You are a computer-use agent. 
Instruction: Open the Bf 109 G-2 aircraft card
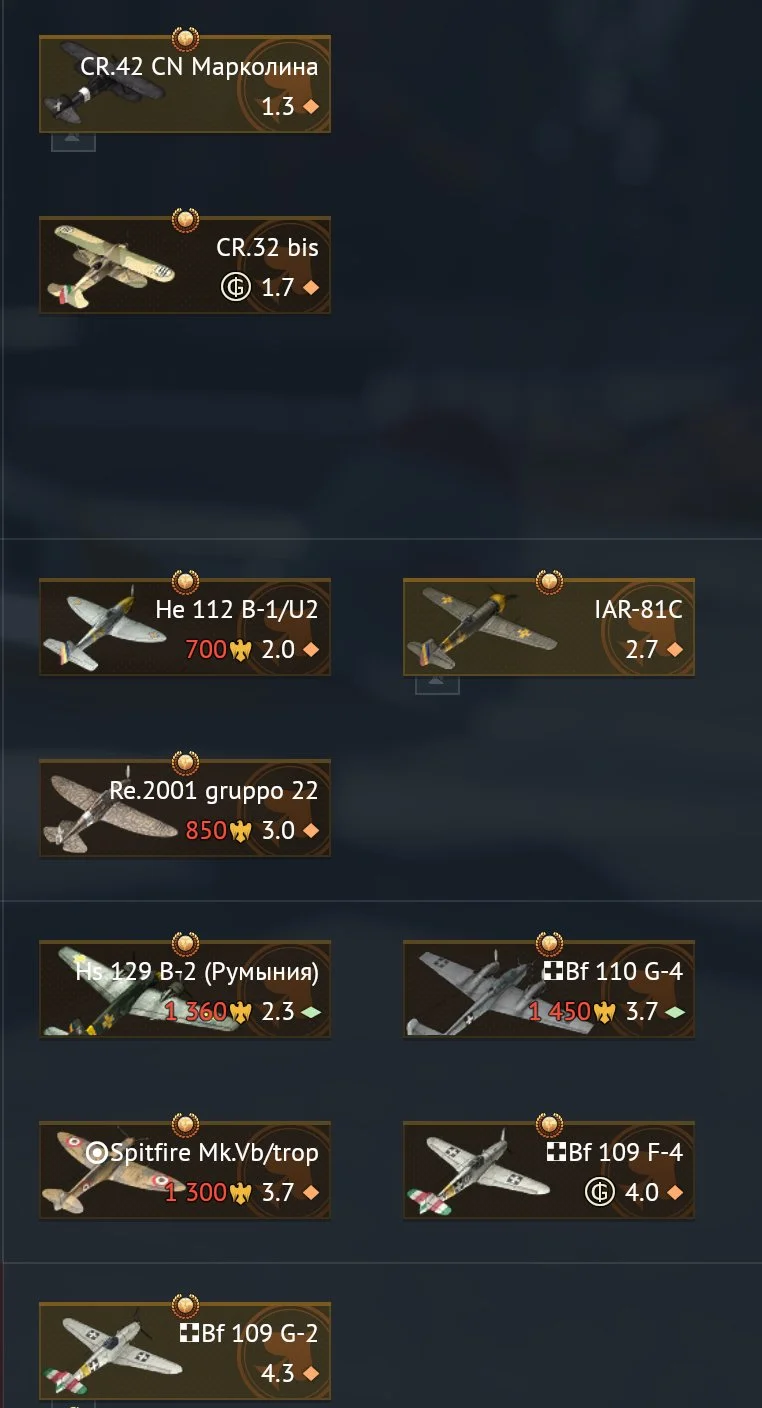click(185, 1351)
